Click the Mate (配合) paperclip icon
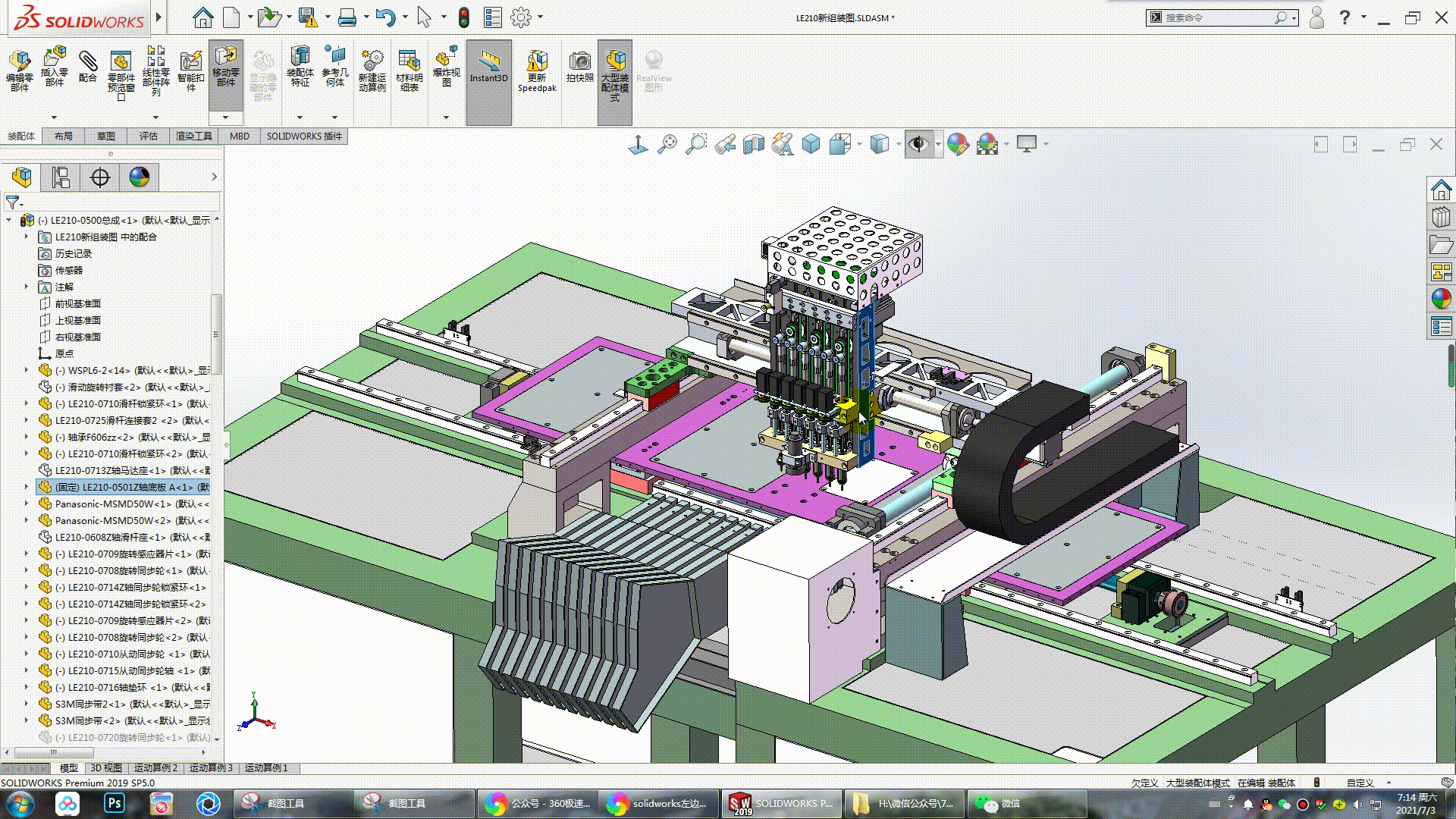 [88, 67]
